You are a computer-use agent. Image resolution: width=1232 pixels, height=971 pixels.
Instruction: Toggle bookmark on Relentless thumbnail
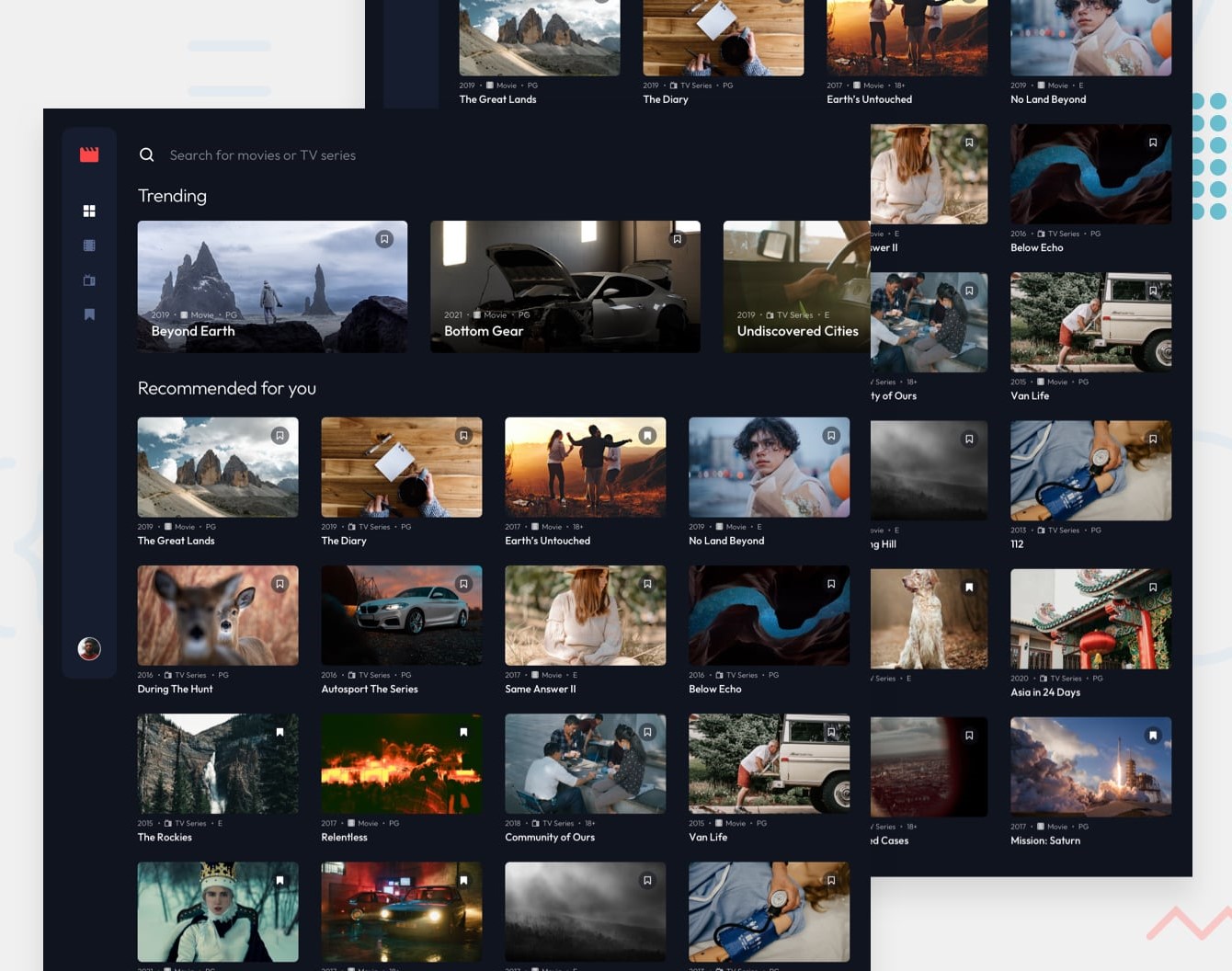pyautogui.click(x=463, y=732)
